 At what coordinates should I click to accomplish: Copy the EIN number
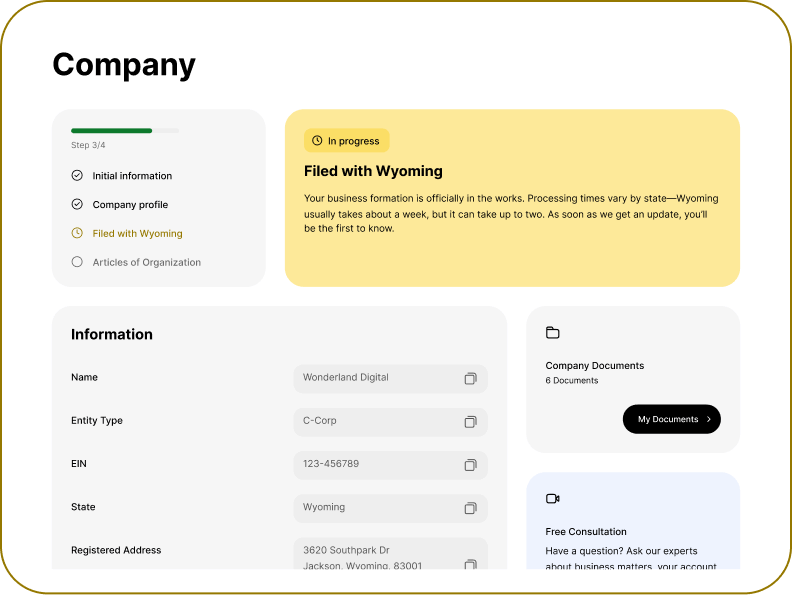pos(470,465)
